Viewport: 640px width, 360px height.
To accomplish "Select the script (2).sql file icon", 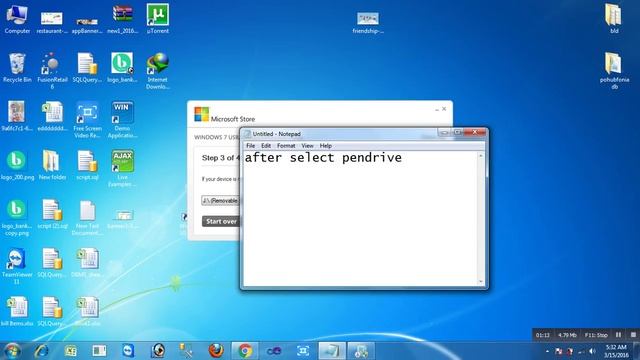I will tap(52, 214).
